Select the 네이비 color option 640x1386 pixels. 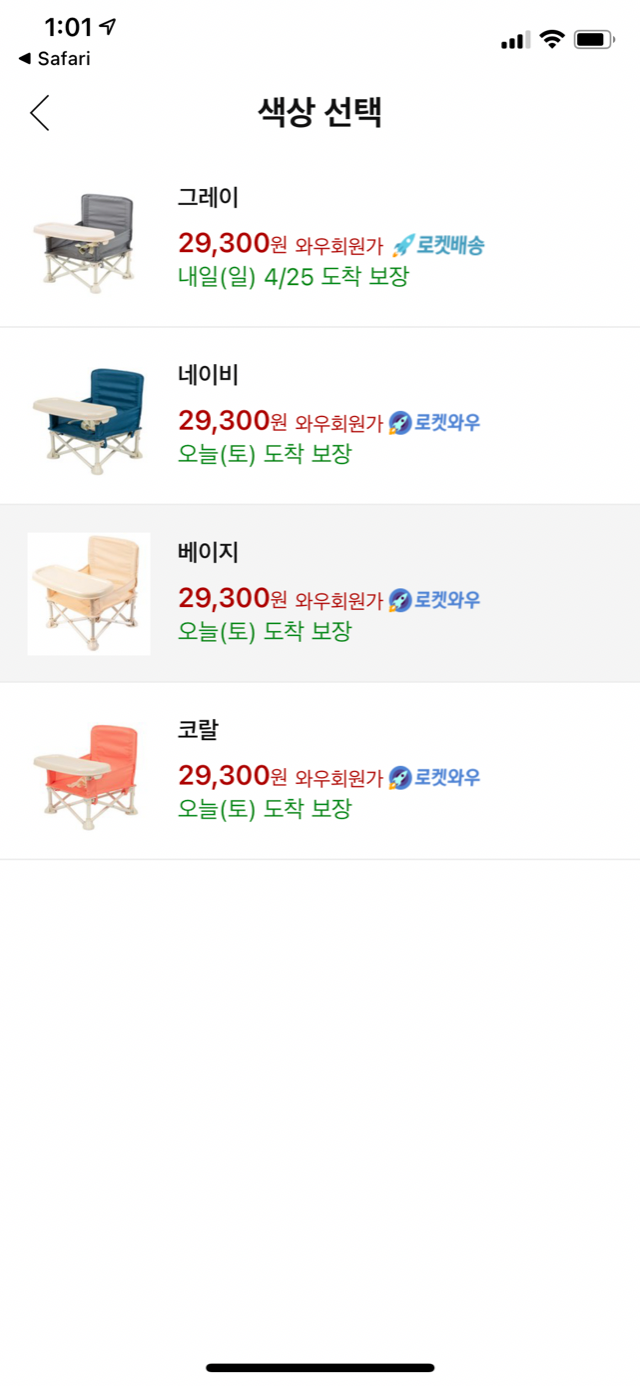[320, 416]
